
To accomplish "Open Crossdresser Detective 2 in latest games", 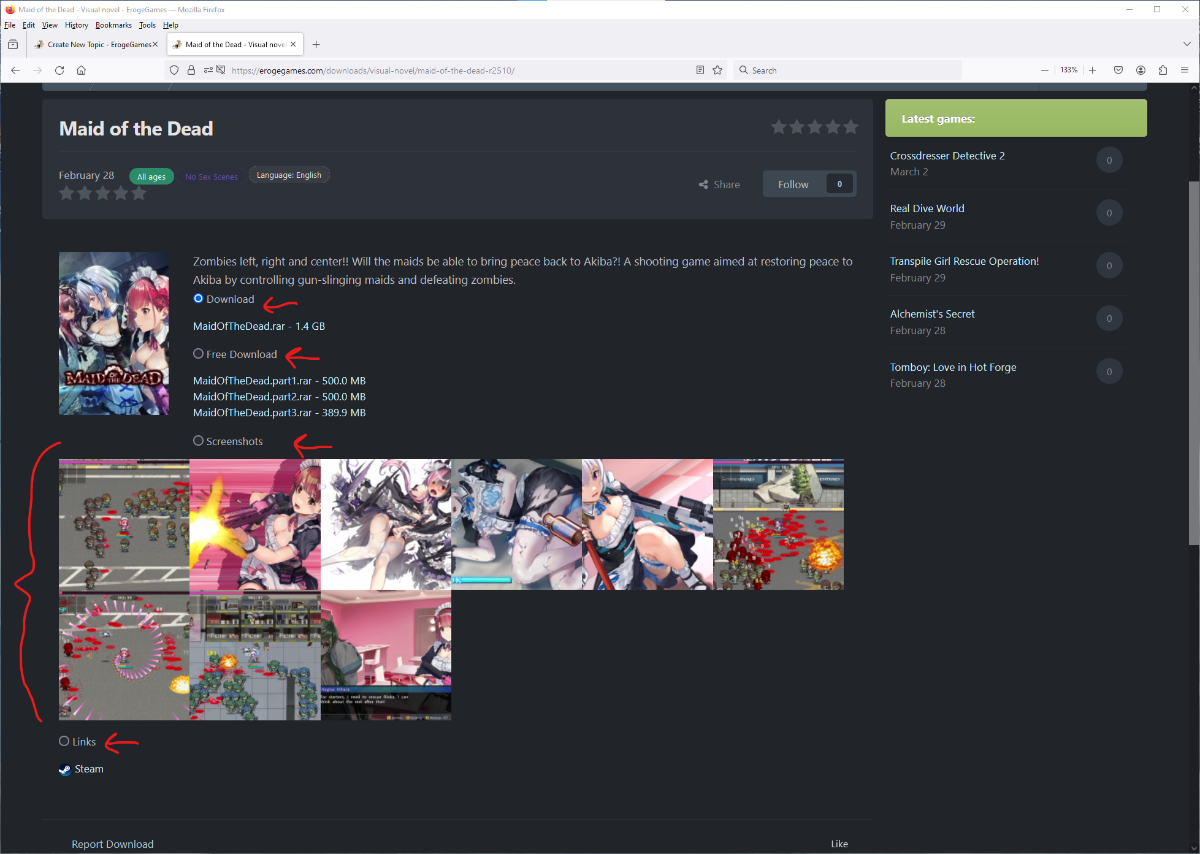I will pyautogui.click(x=947, y=156).
